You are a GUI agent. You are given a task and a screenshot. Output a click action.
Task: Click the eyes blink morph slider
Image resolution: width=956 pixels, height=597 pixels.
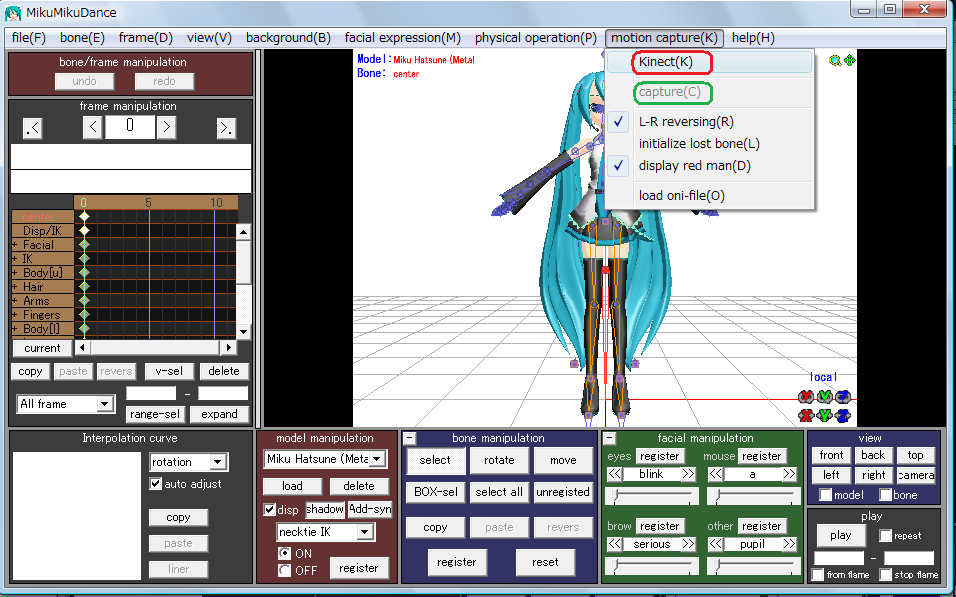(x=652, y=496)
